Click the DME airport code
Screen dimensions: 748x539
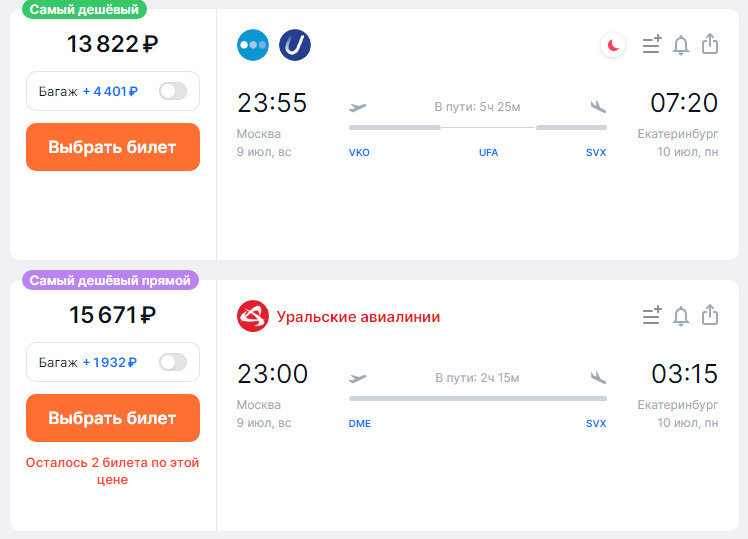coord(360,424)
